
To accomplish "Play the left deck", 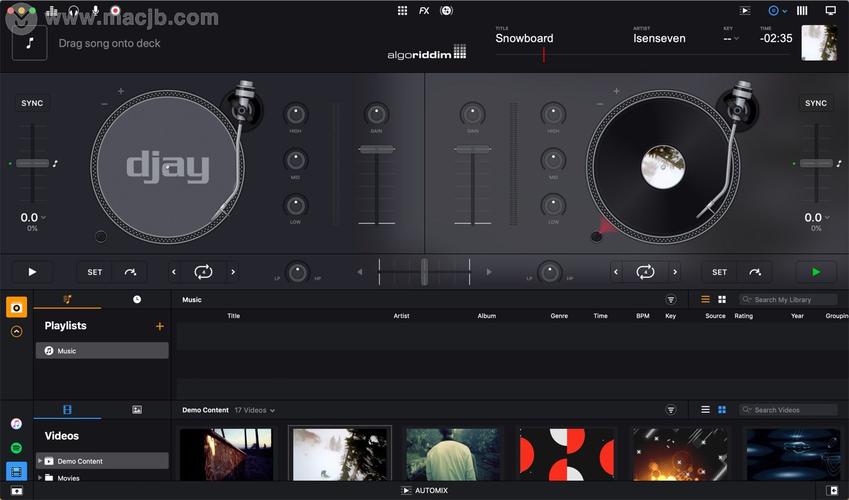I will (32, 272).
